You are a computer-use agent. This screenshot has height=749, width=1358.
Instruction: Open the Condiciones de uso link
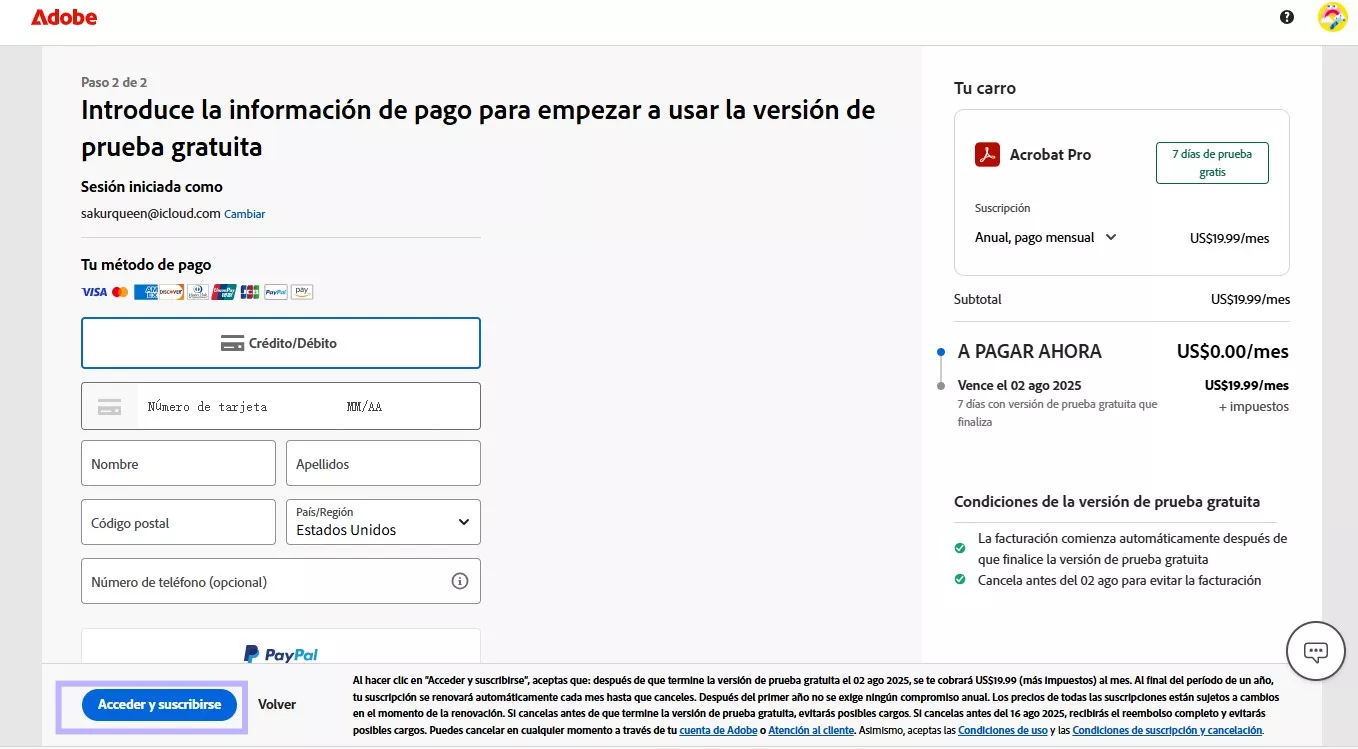[1003, 730]
